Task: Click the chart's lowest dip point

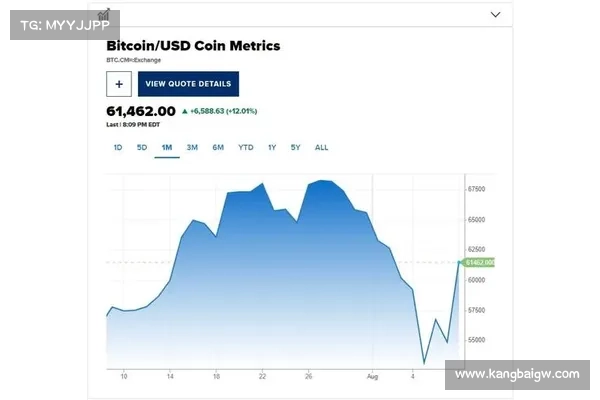Action: pyautogui.click(x=424, y=363)
